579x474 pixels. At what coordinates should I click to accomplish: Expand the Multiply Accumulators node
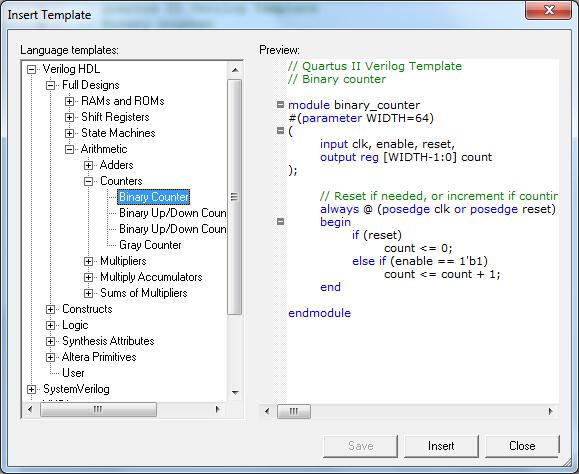88,277
